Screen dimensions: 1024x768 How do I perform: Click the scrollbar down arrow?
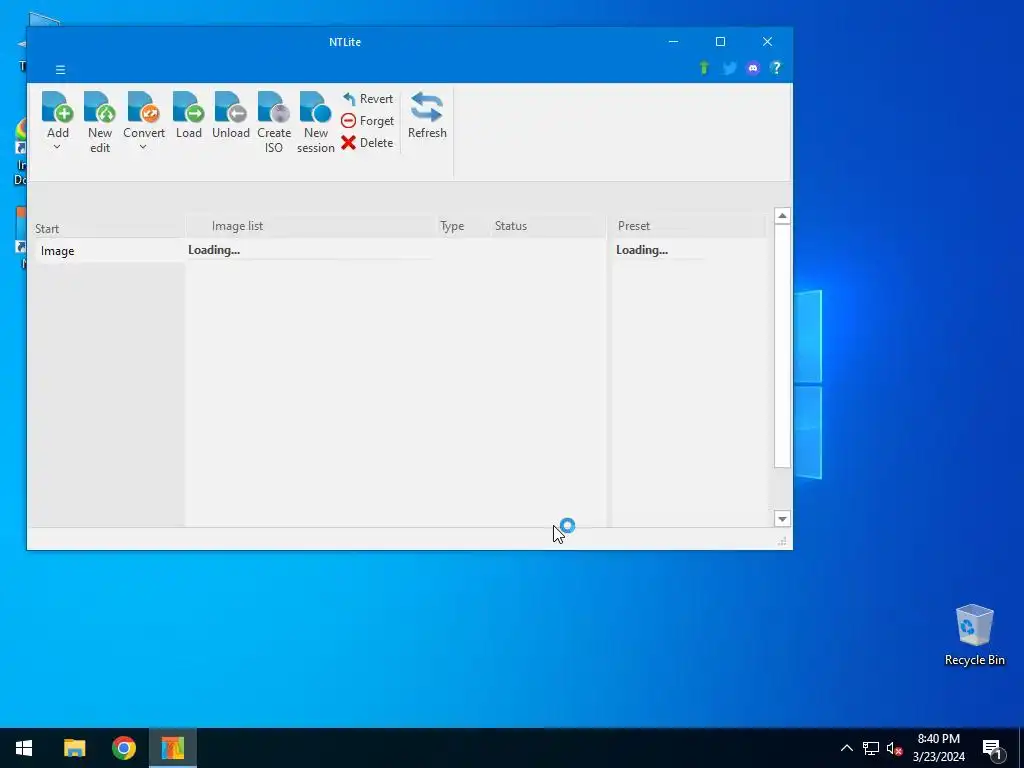pos(782,519)
